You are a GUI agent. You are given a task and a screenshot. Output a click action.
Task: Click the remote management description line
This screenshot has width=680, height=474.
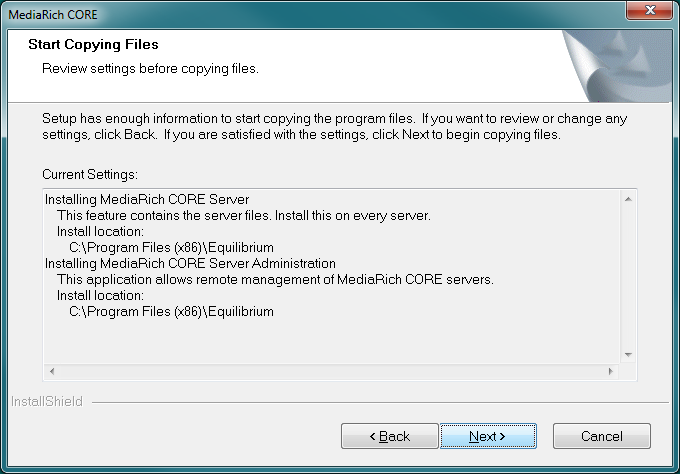pyautogui.click(x=275, y=279)
